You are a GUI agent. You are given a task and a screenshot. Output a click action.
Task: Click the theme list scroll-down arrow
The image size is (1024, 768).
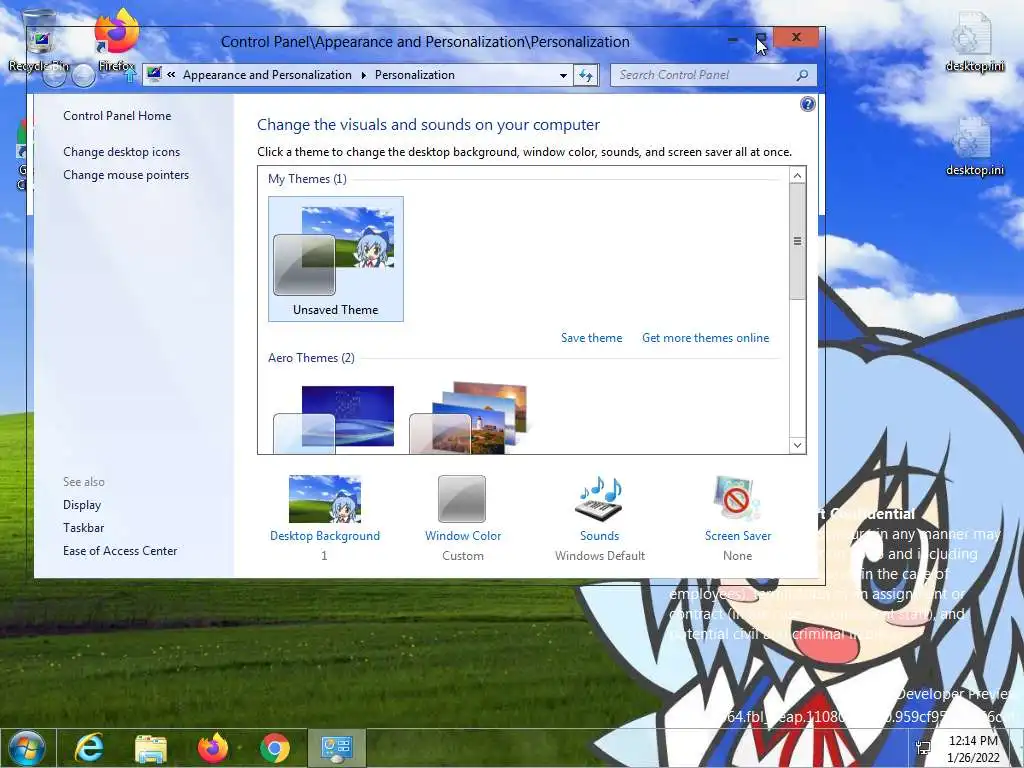(x=797, y=445)
